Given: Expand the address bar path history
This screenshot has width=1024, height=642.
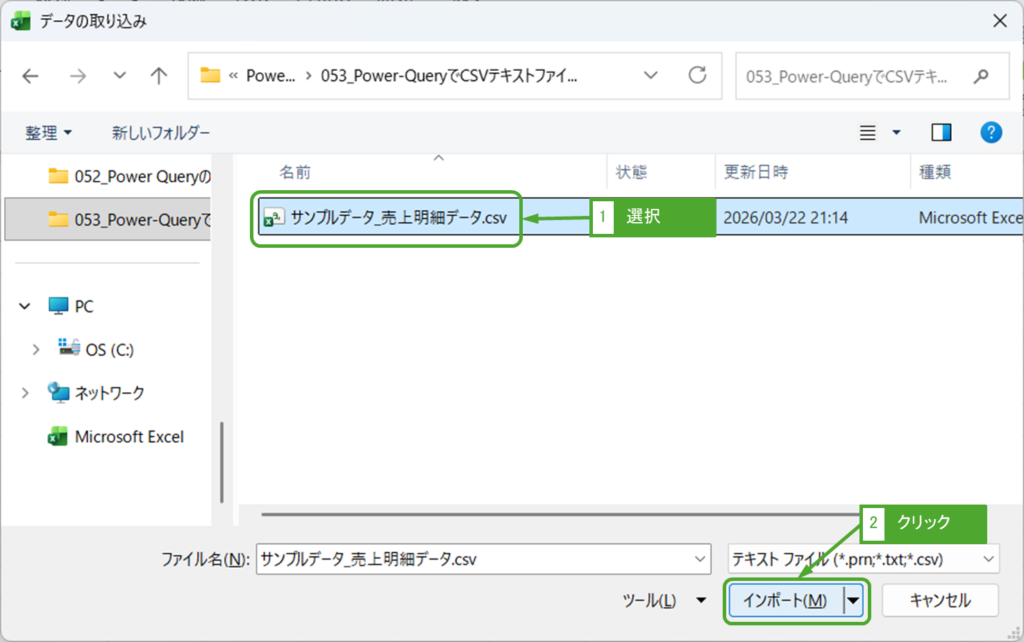Looking at the screenshot, I should (x=651, y=76).
